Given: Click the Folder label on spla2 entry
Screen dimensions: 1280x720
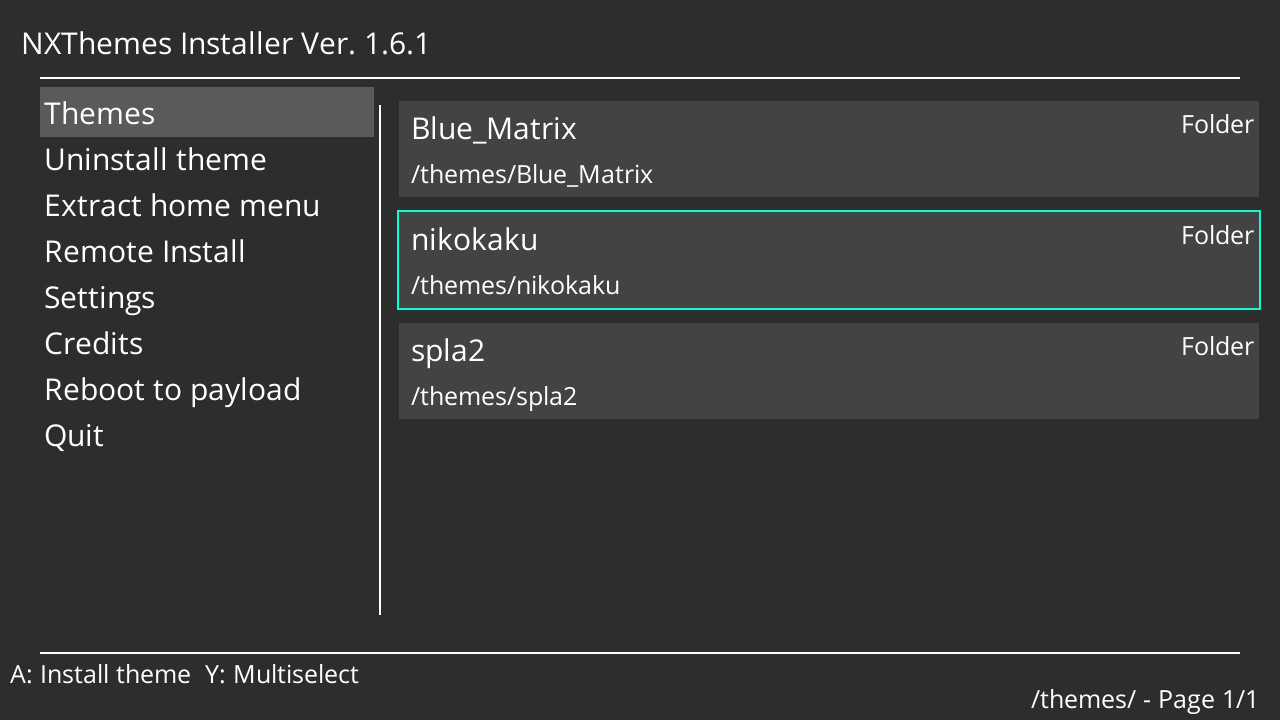Looking at the screenshot, I should [x=1216, y=346].
